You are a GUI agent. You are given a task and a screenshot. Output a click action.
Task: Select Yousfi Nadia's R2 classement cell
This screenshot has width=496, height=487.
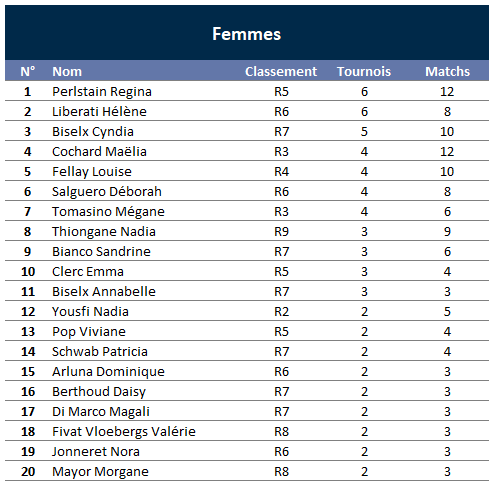pyautogui.click(x=281, y=311)
